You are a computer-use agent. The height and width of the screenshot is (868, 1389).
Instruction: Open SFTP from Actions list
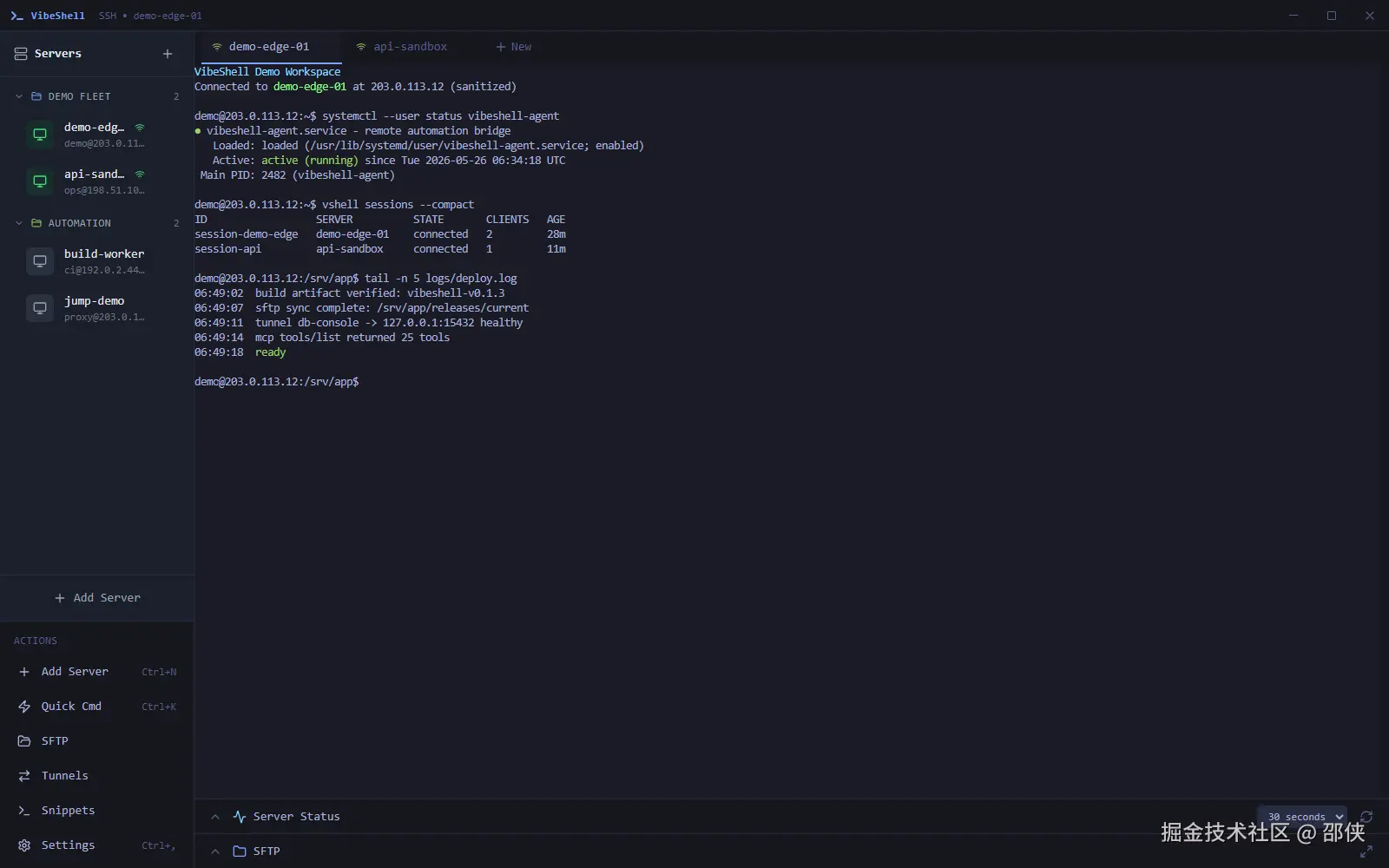[x=97, y=741]
